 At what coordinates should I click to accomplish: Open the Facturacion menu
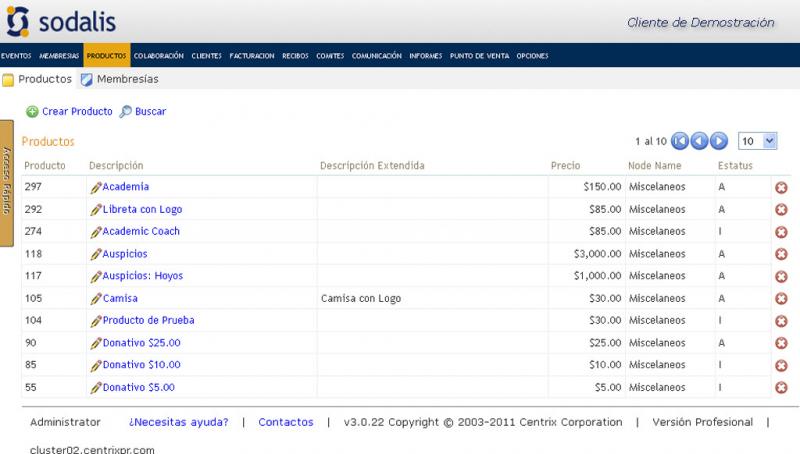coord(251,56)
